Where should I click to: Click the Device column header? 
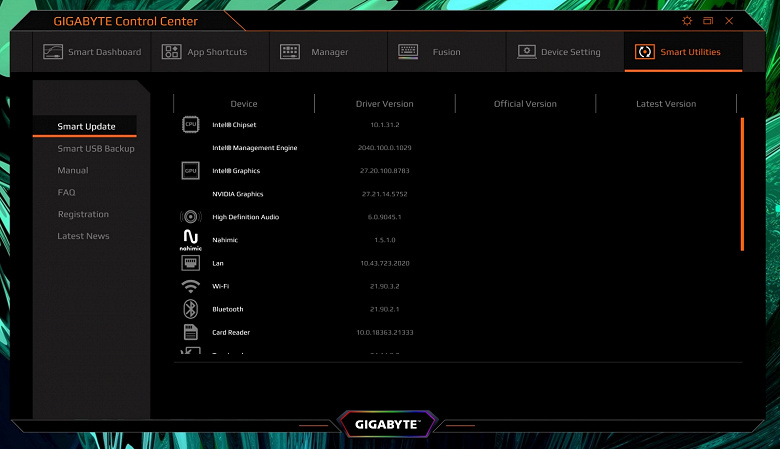click(244, 104)
